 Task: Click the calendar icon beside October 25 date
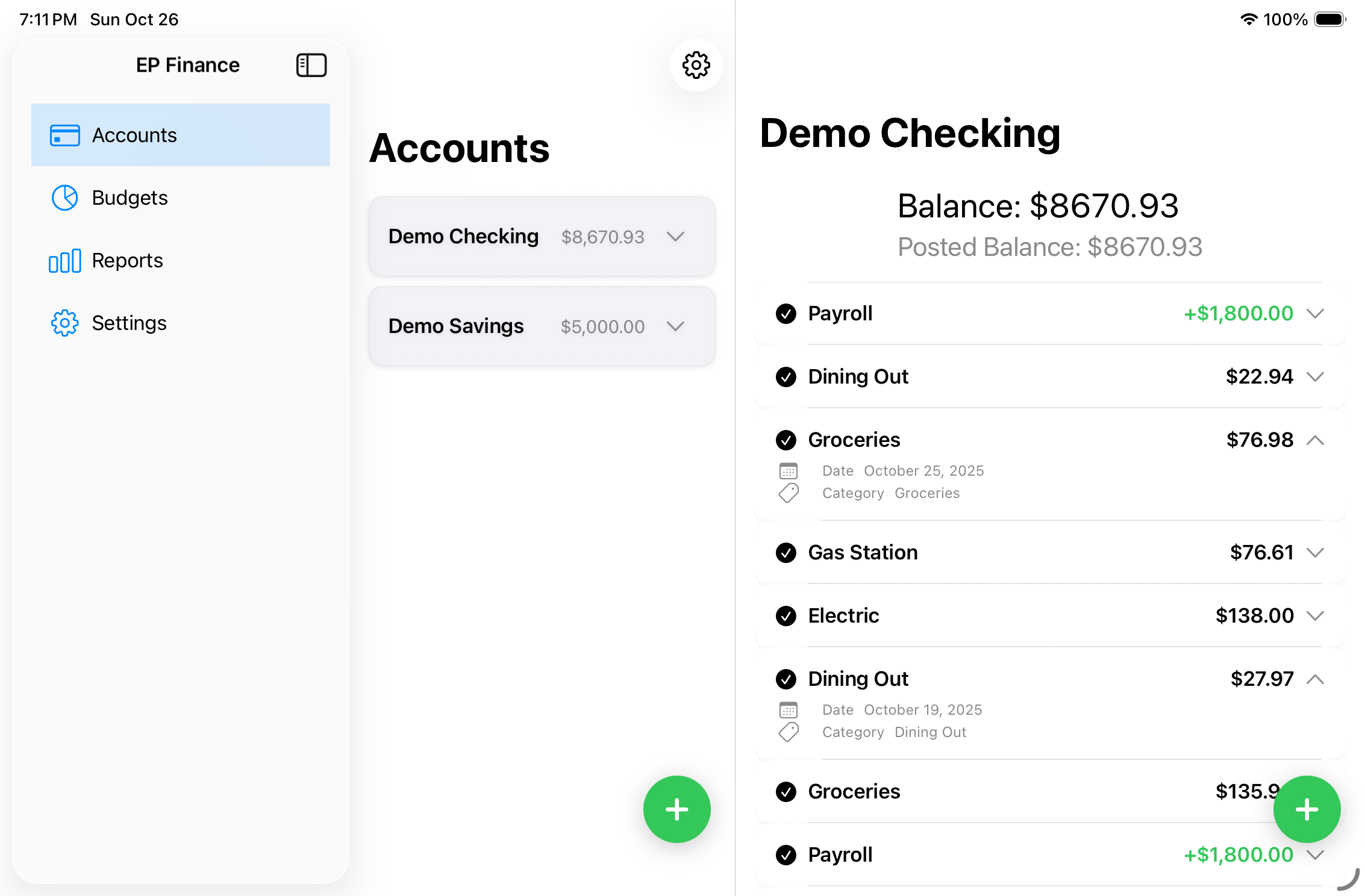click(788, 471)
